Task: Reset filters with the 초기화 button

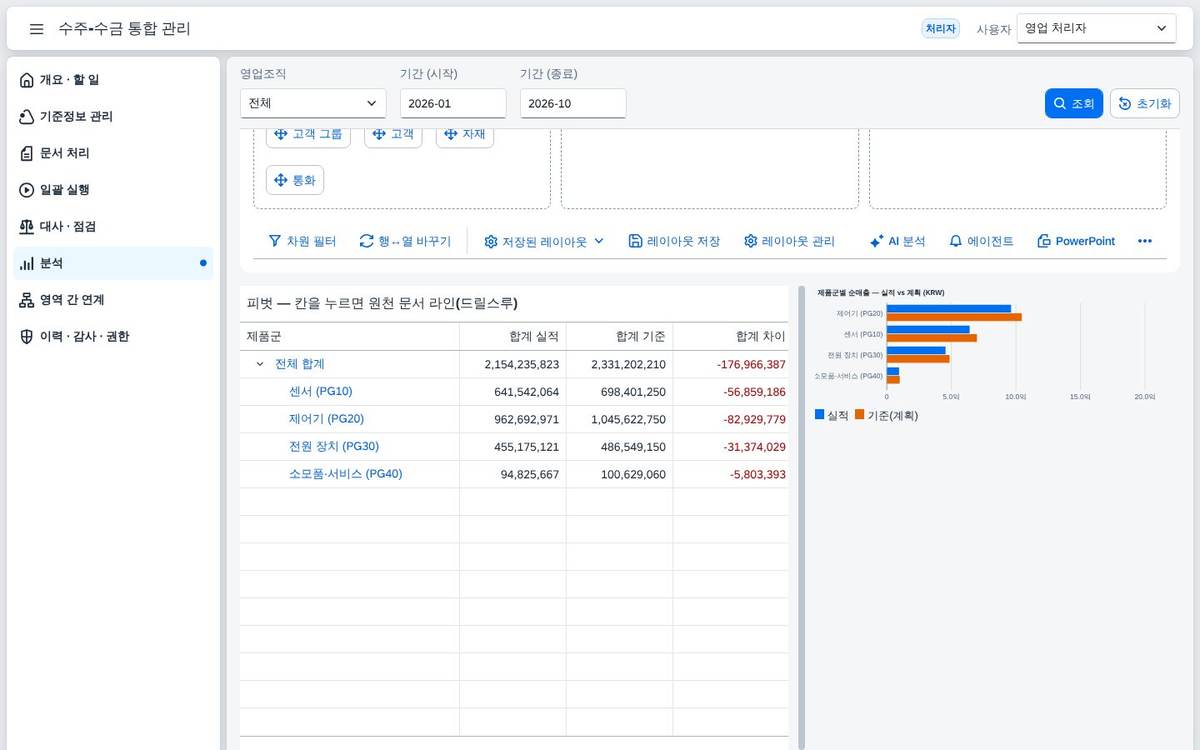Action: point(1145,103)
